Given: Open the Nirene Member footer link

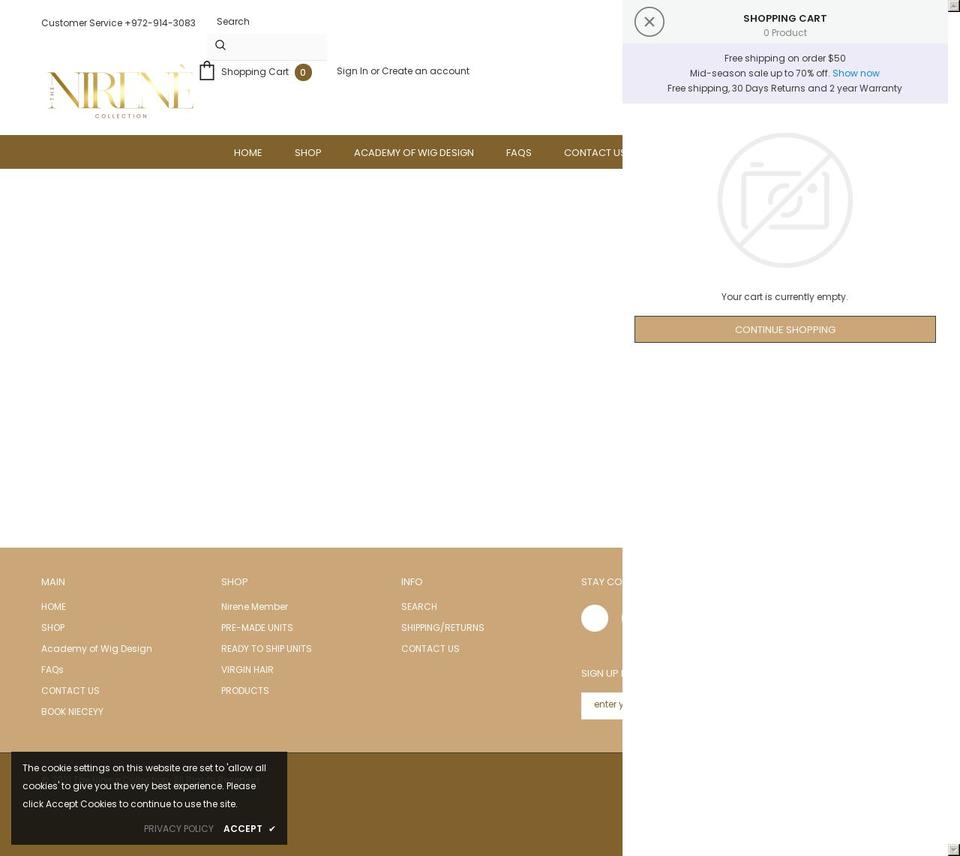Looking at the screenshot, I should tap(255, 607).
